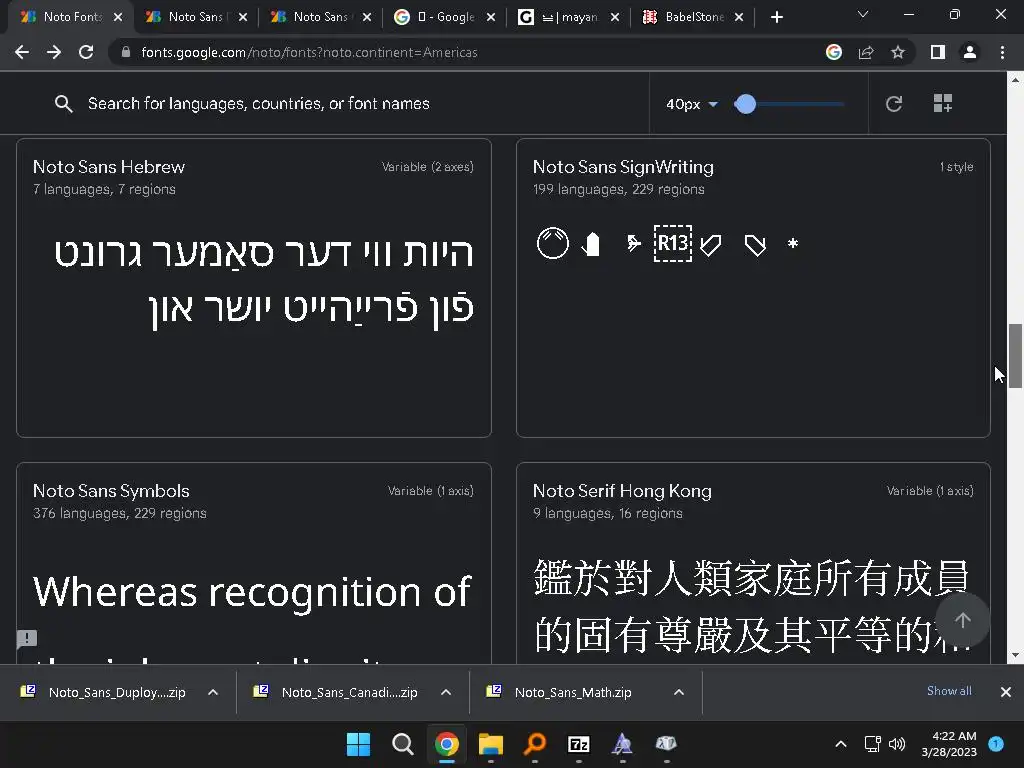The width and height of the screenshot is (1024, 768).
Task: Open the Chrome profile menu
Action: (970, 52)
